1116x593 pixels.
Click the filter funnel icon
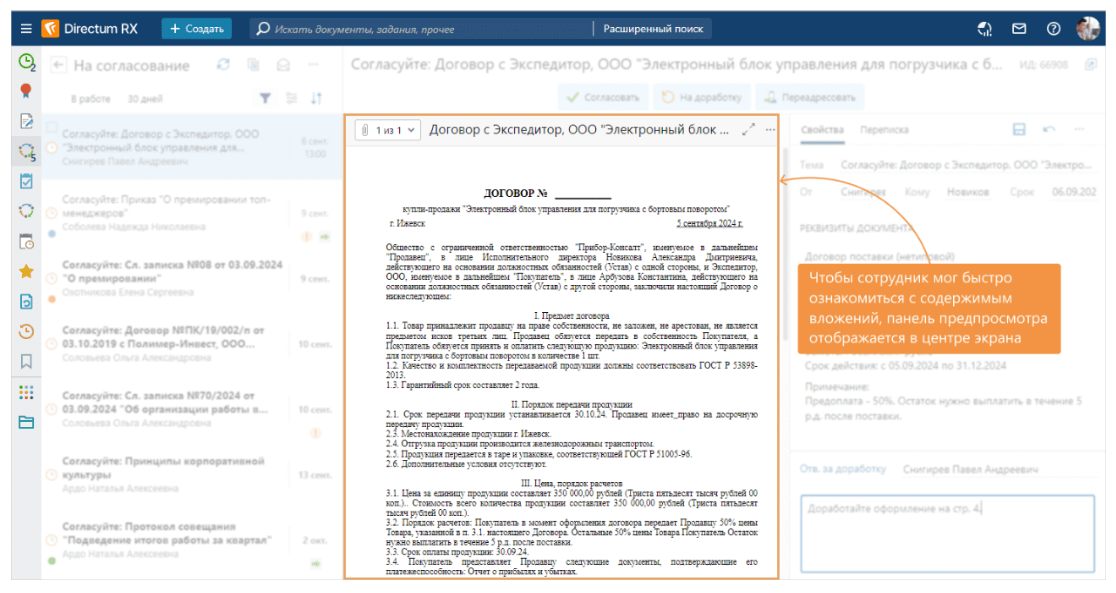tap(265, 98)
